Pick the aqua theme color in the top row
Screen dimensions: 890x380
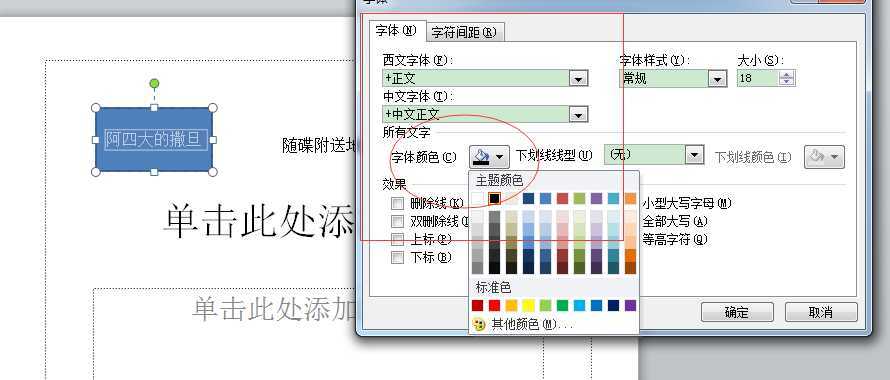coord(614,198)
